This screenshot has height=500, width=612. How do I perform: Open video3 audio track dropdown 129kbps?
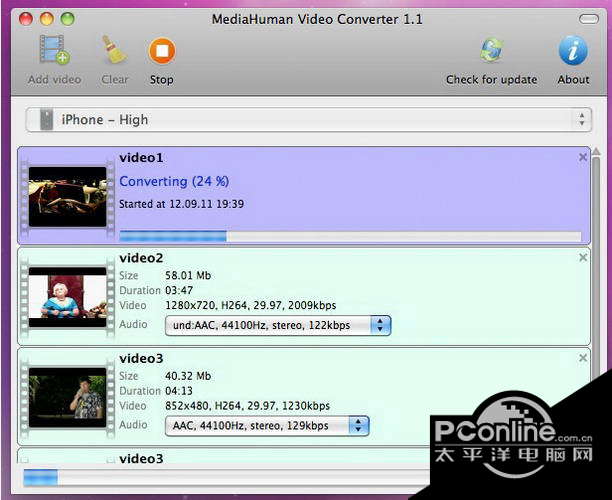267,425
